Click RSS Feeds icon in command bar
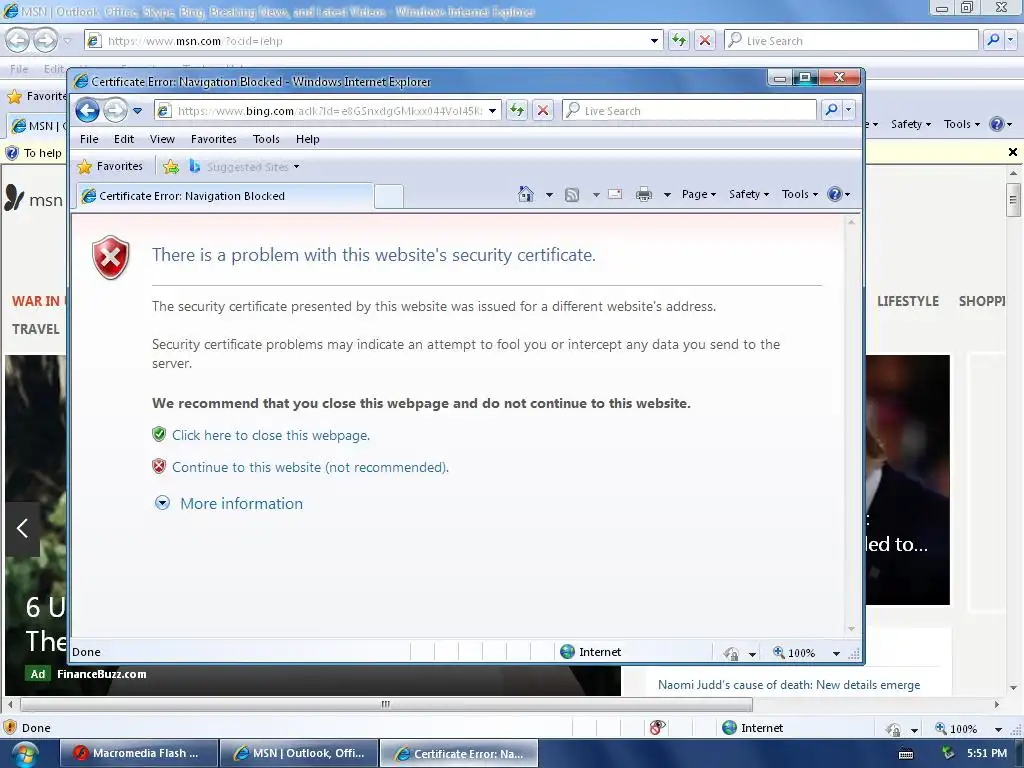The width and height of the screenshot is (1024, 768). (x=572, y=195)
